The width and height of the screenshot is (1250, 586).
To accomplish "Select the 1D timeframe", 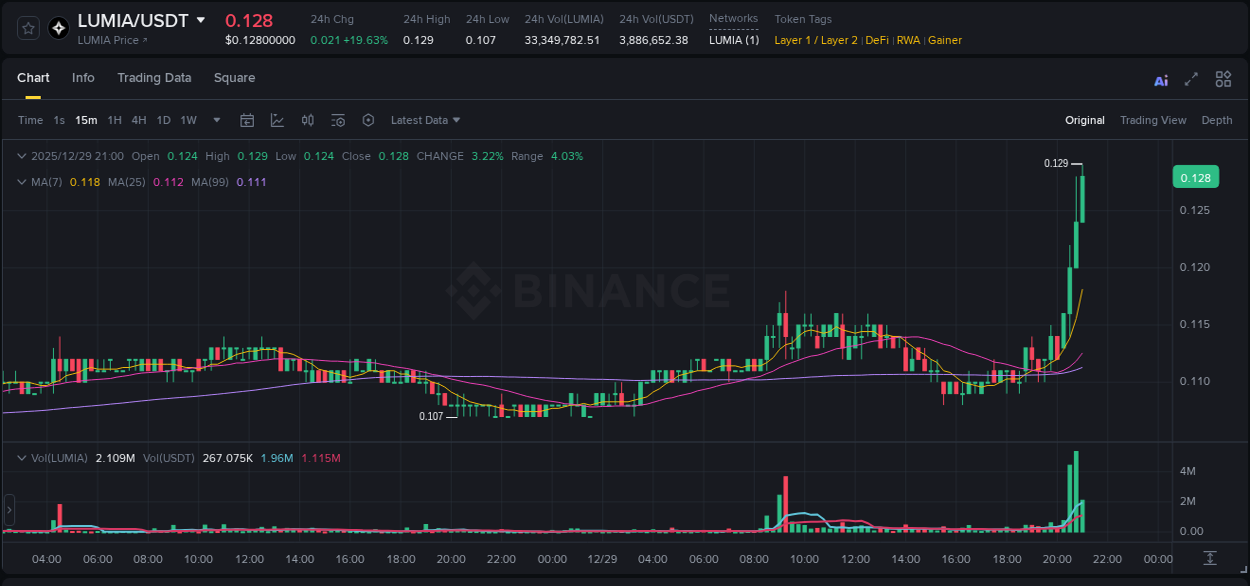I will point(163,120).
